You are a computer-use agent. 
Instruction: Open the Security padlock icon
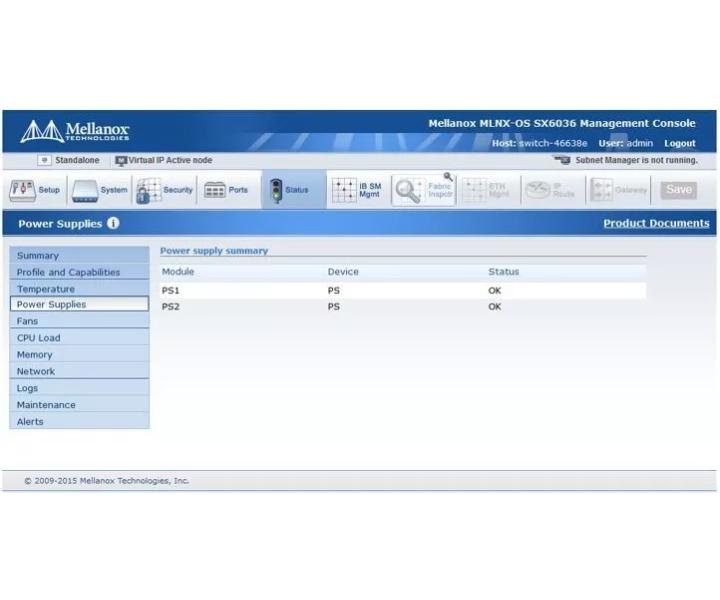[148, 191]
